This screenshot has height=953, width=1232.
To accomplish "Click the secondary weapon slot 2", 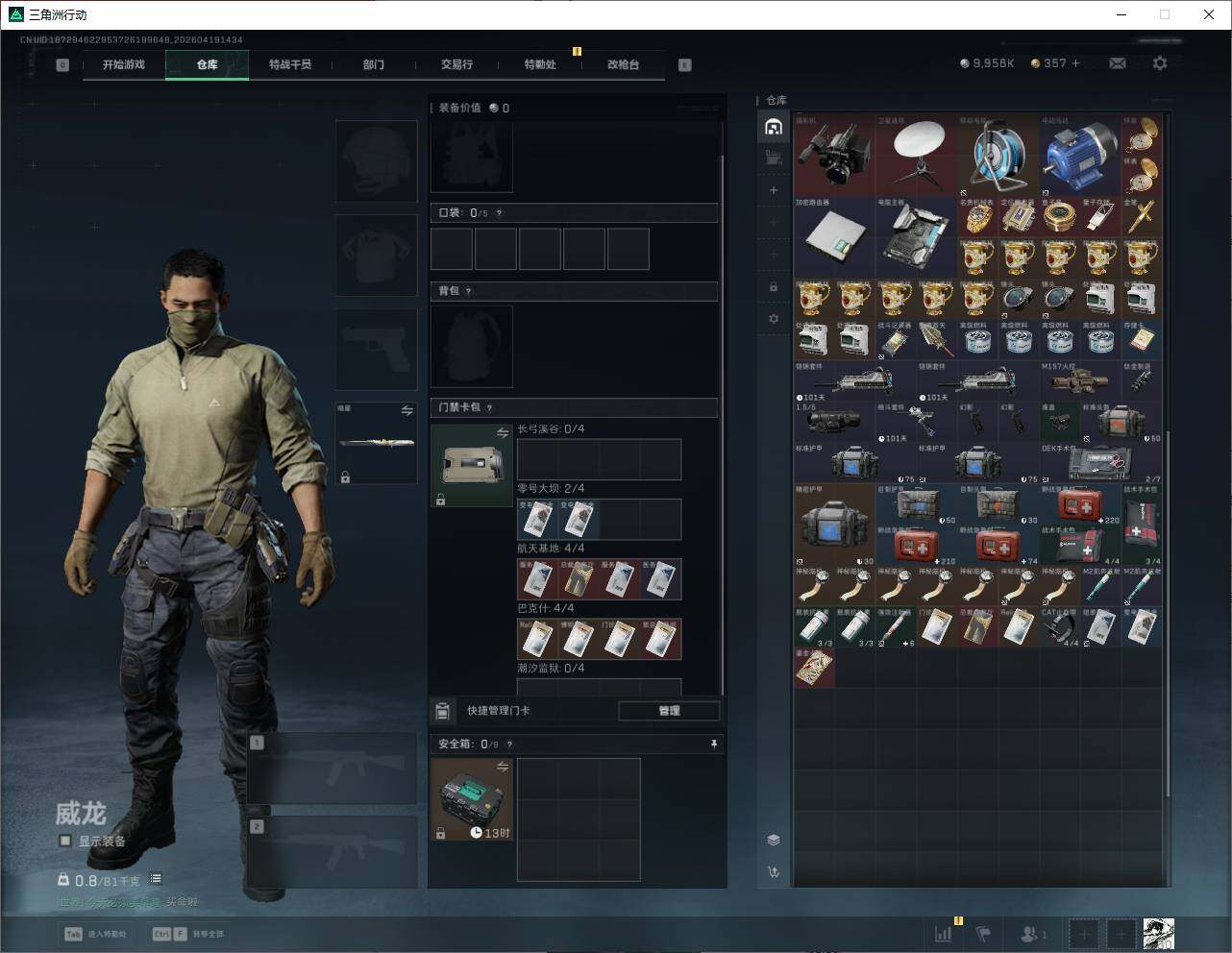I will pyautogui.click(x=333, y=852).
